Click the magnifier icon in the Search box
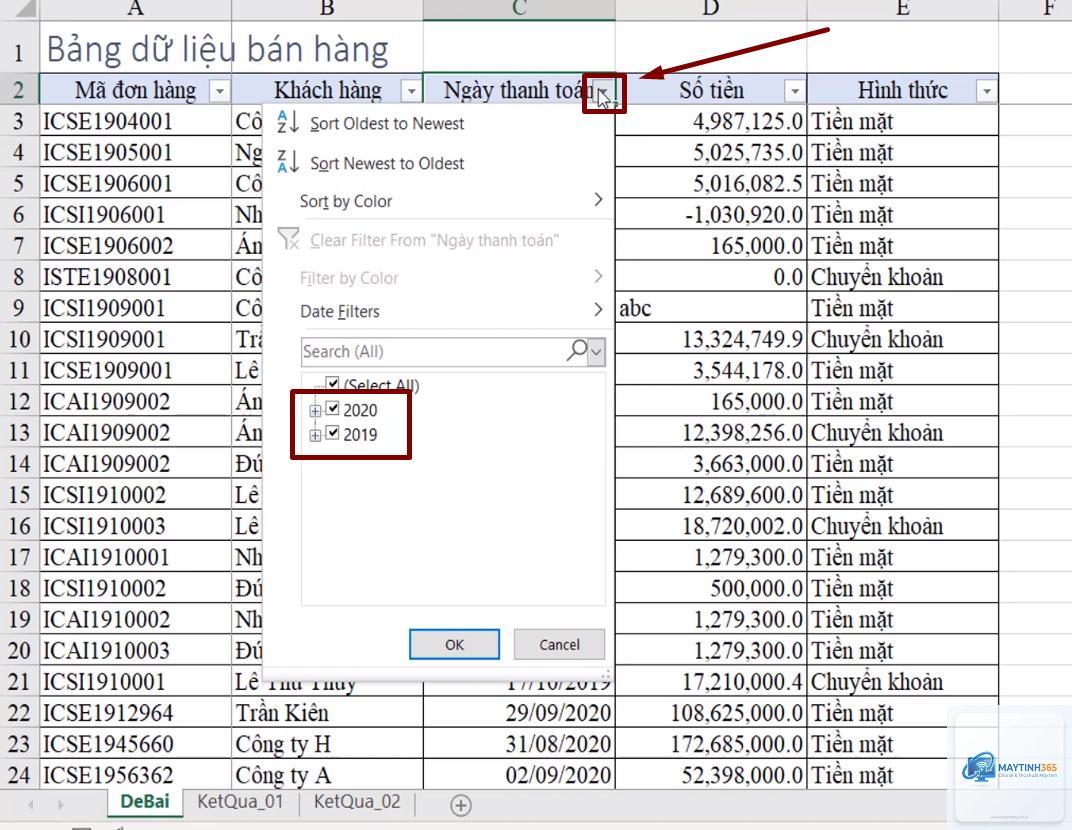The width and height of the screenshot is (1072, 830). coord(577,351)
